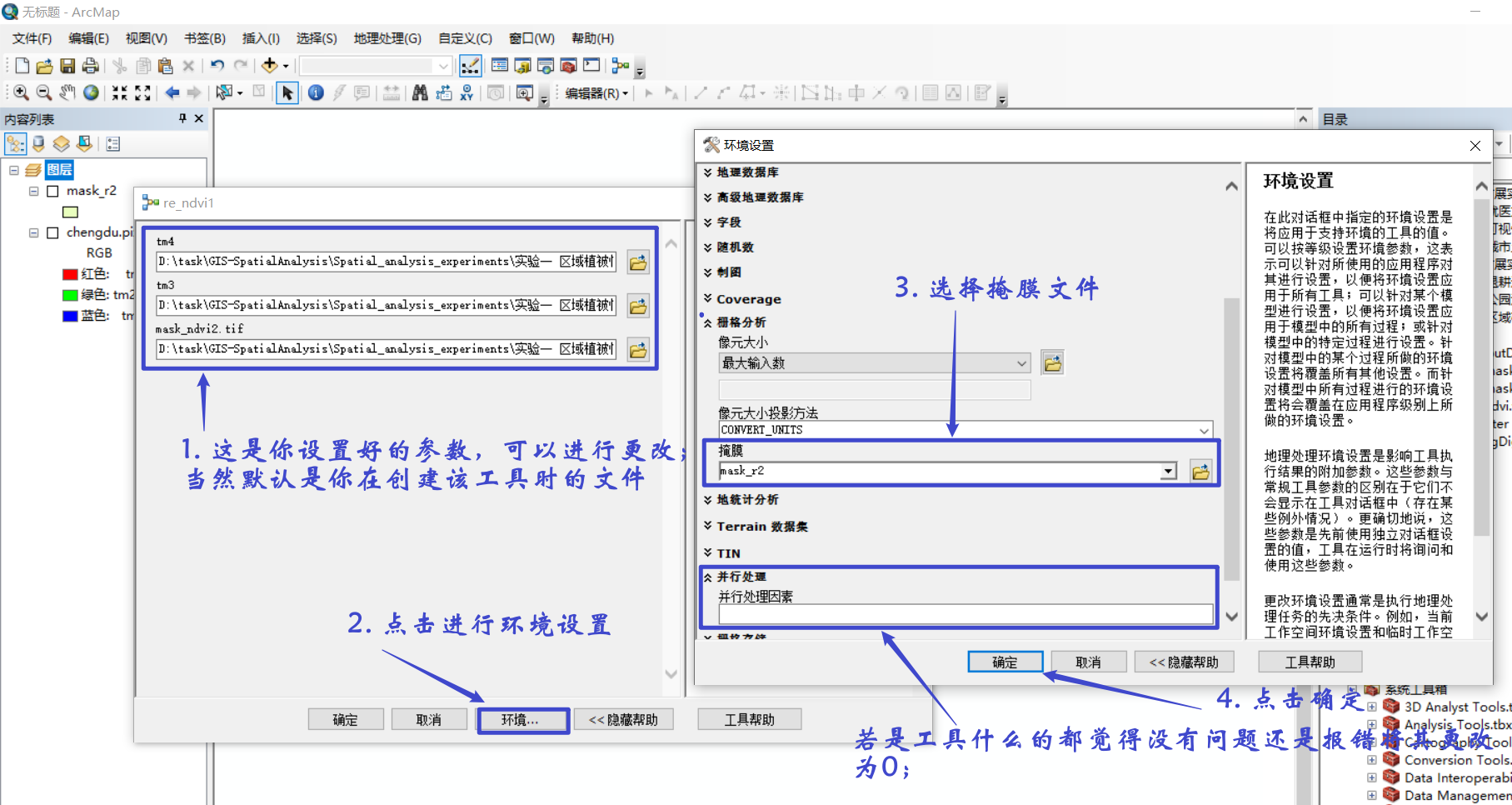Choose the Select Elements arrow tool
The width and height of the screenshot is (1512, 805).
tap(287, 92)
